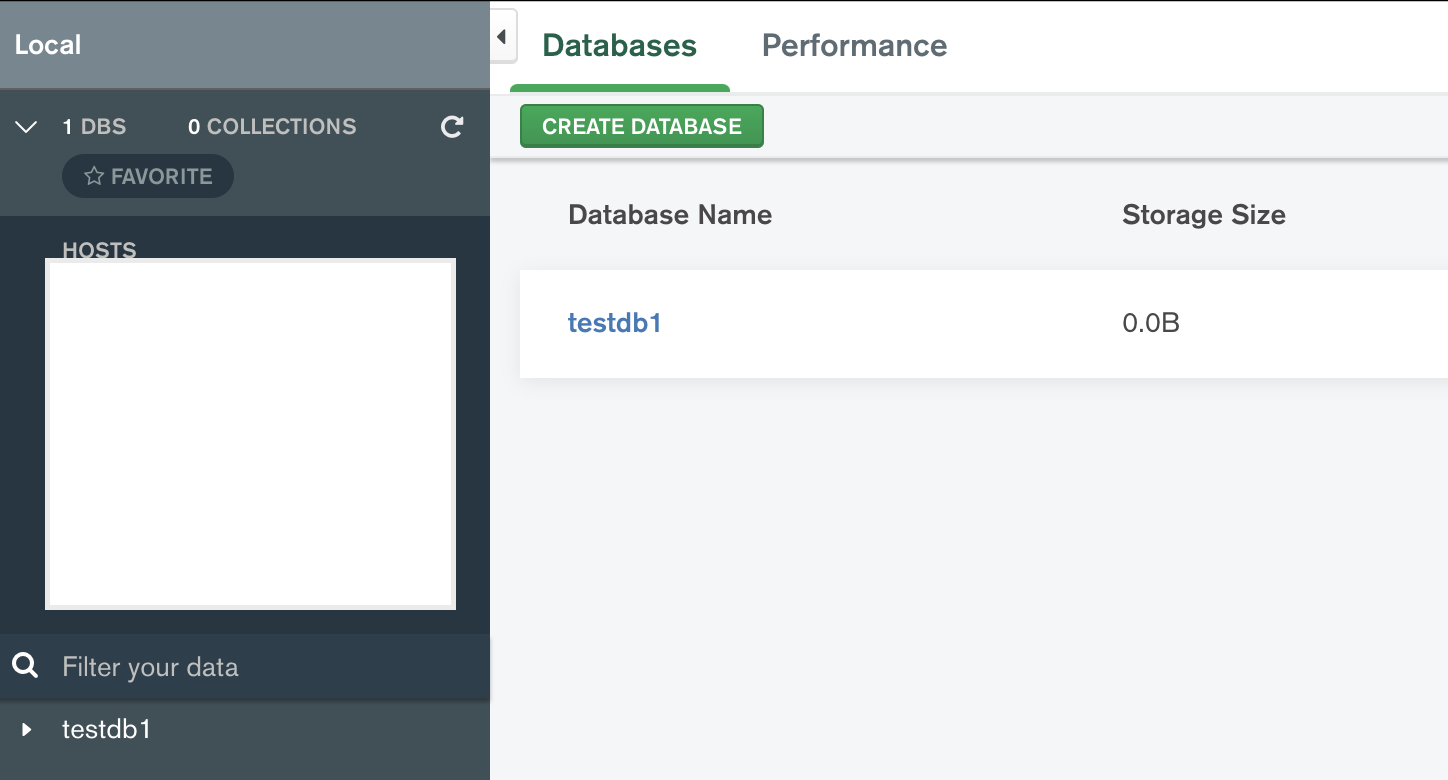
Task: Click the Filter your data field
Action: coord(150,667)
